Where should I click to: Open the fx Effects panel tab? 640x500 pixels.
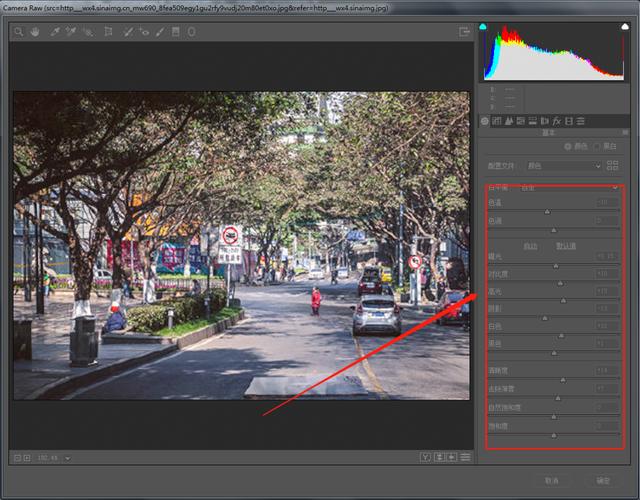tap(558, 121)
